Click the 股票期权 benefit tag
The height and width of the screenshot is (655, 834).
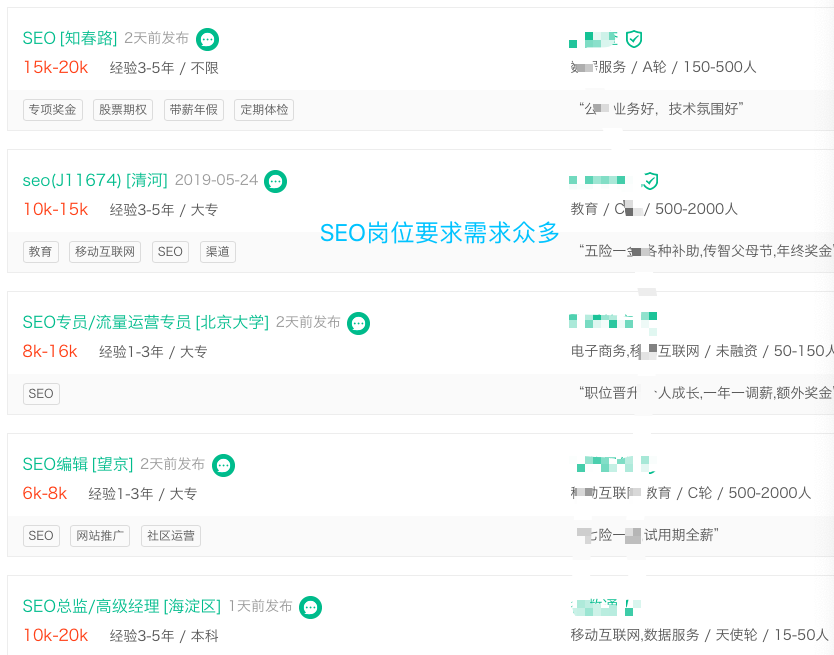pos(123,110)
